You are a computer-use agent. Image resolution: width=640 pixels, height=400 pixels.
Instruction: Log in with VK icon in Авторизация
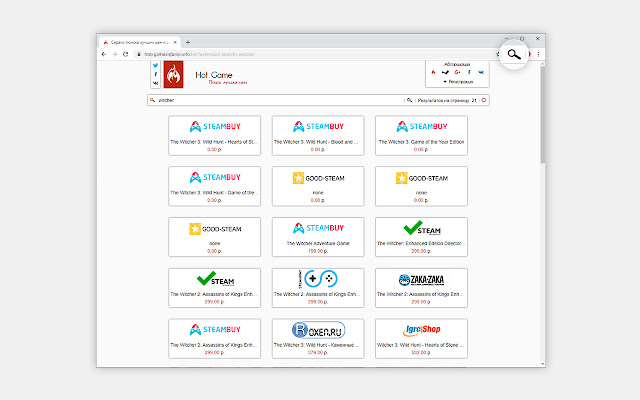481,72
